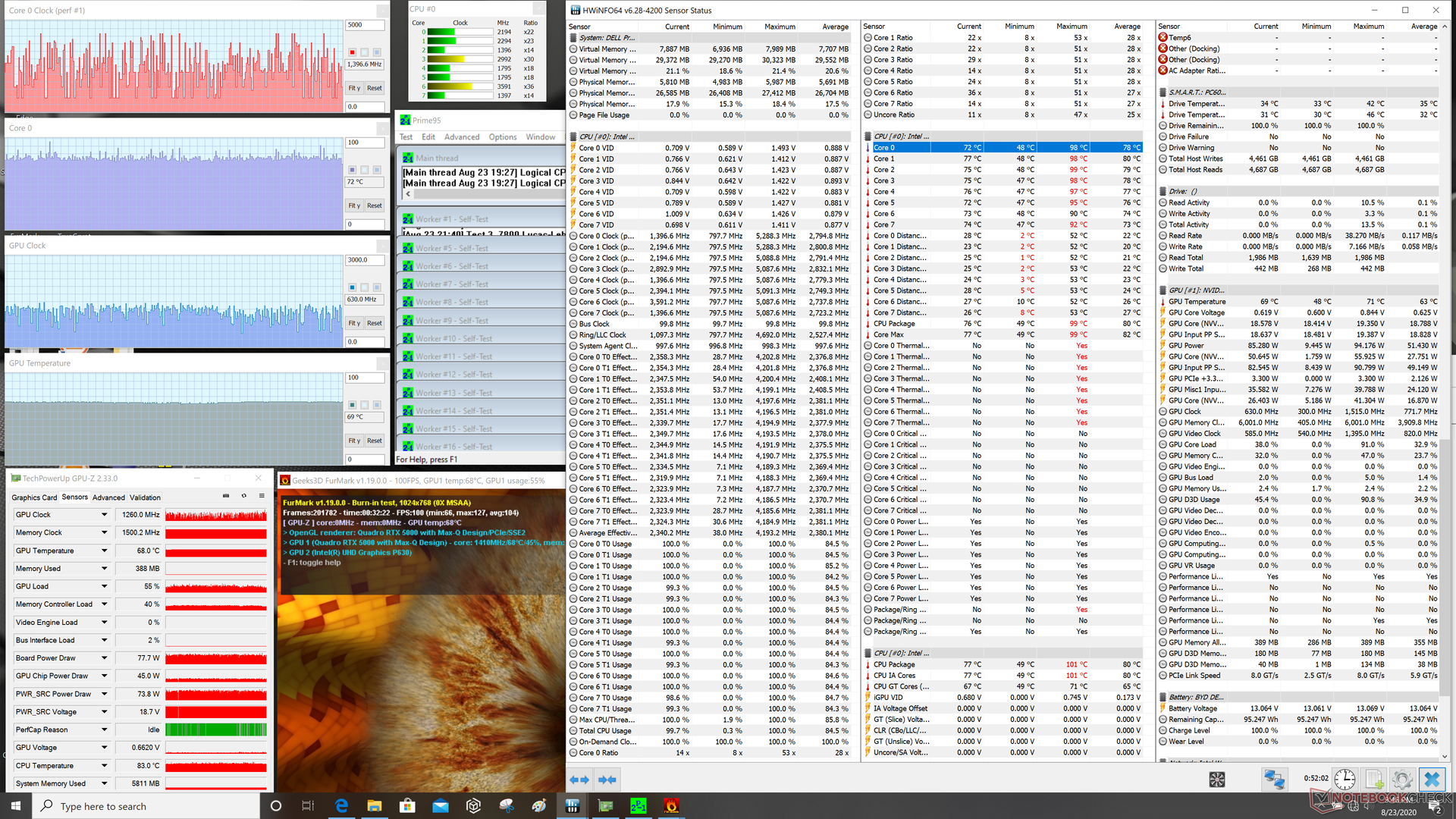Expand the PerfCap Reason dropdown

point(104,730)
